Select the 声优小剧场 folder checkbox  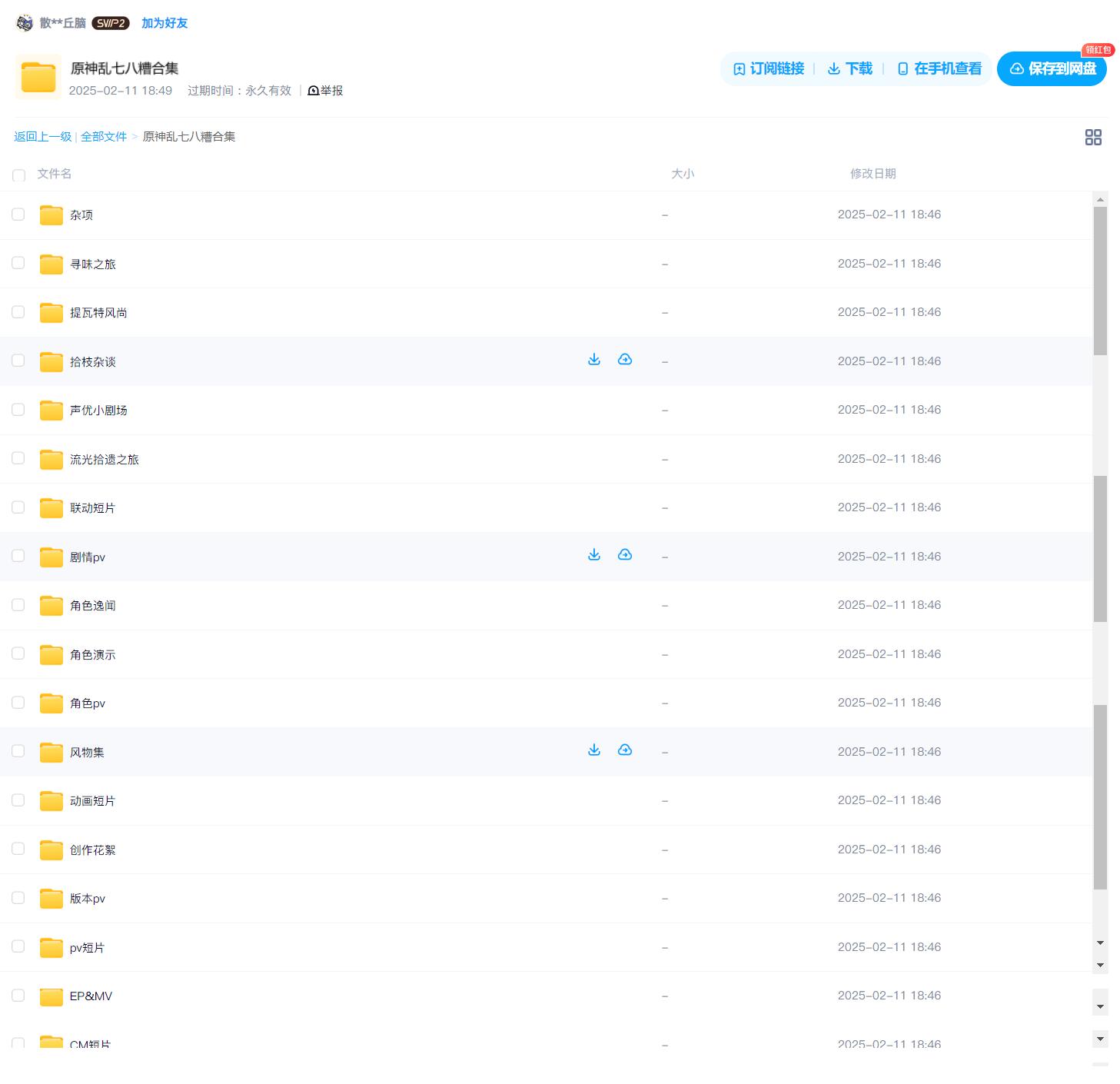pyautogui.click(x=18, y=410)
